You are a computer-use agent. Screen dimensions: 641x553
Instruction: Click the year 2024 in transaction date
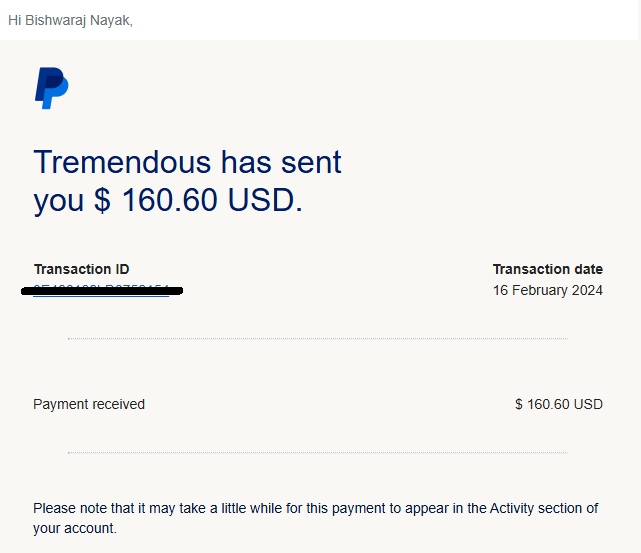587,290
